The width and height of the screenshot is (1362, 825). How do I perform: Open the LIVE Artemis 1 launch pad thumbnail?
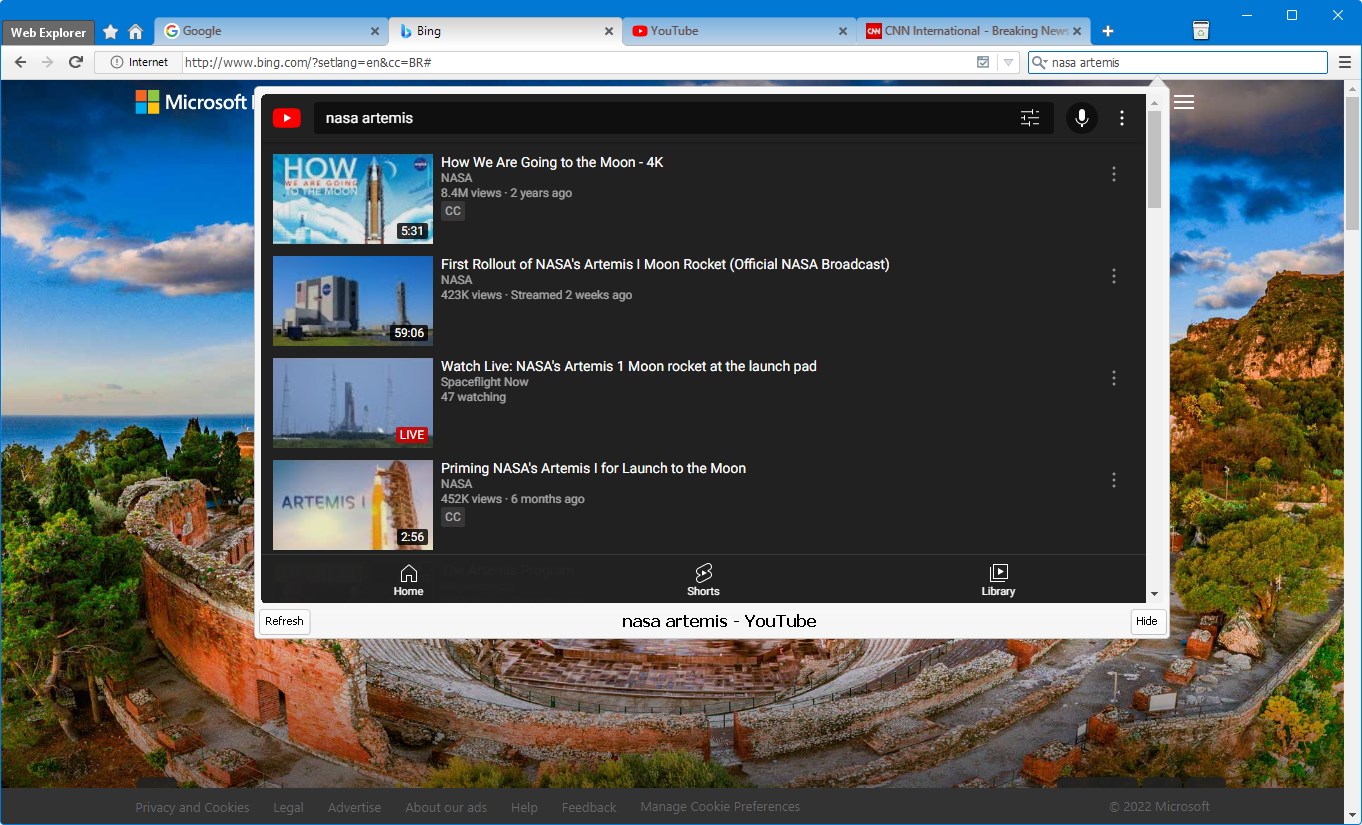[x=353, y=403]
